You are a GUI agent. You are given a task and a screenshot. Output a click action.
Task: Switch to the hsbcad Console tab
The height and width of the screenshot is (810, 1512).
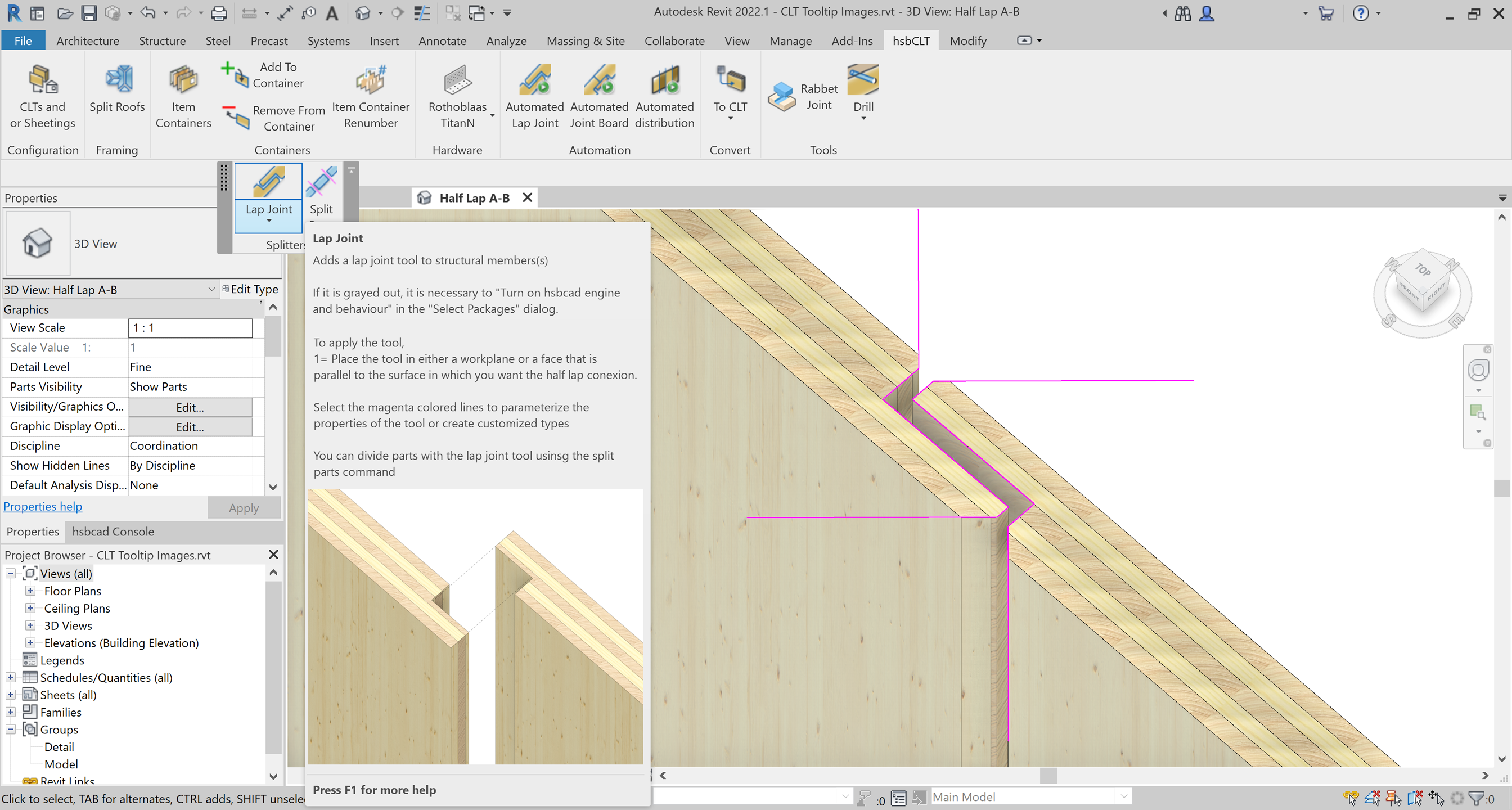coord(112,531)
